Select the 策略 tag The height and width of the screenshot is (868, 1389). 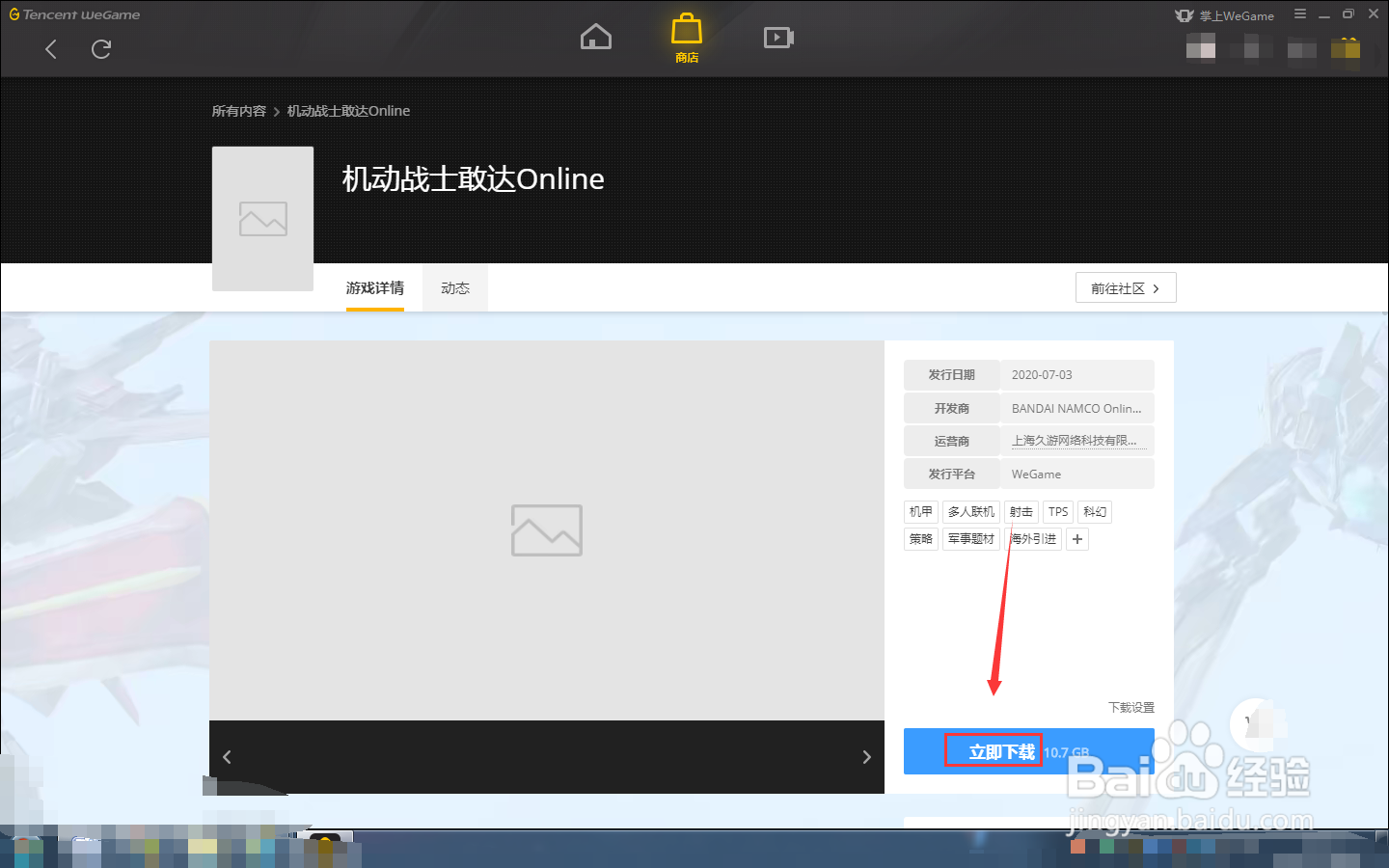[921, 539]
